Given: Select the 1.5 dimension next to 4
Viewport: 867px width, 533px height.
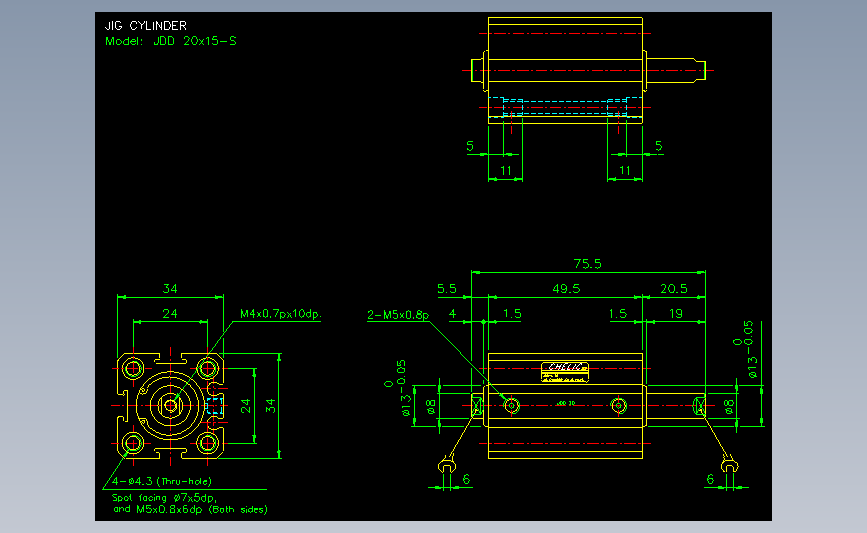Looking at the screenshot, I should tap(512, 313).
